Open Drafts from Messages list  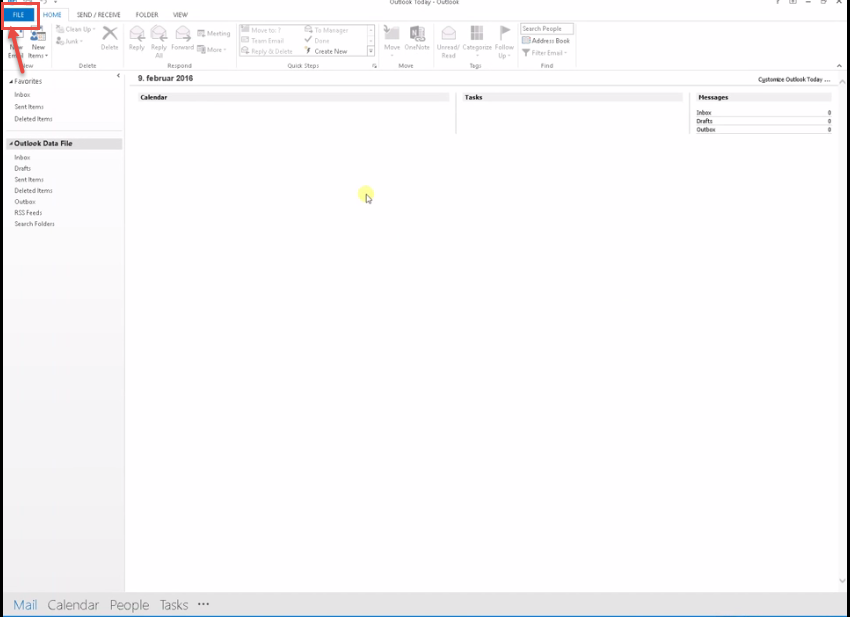(x=704, y=121)
